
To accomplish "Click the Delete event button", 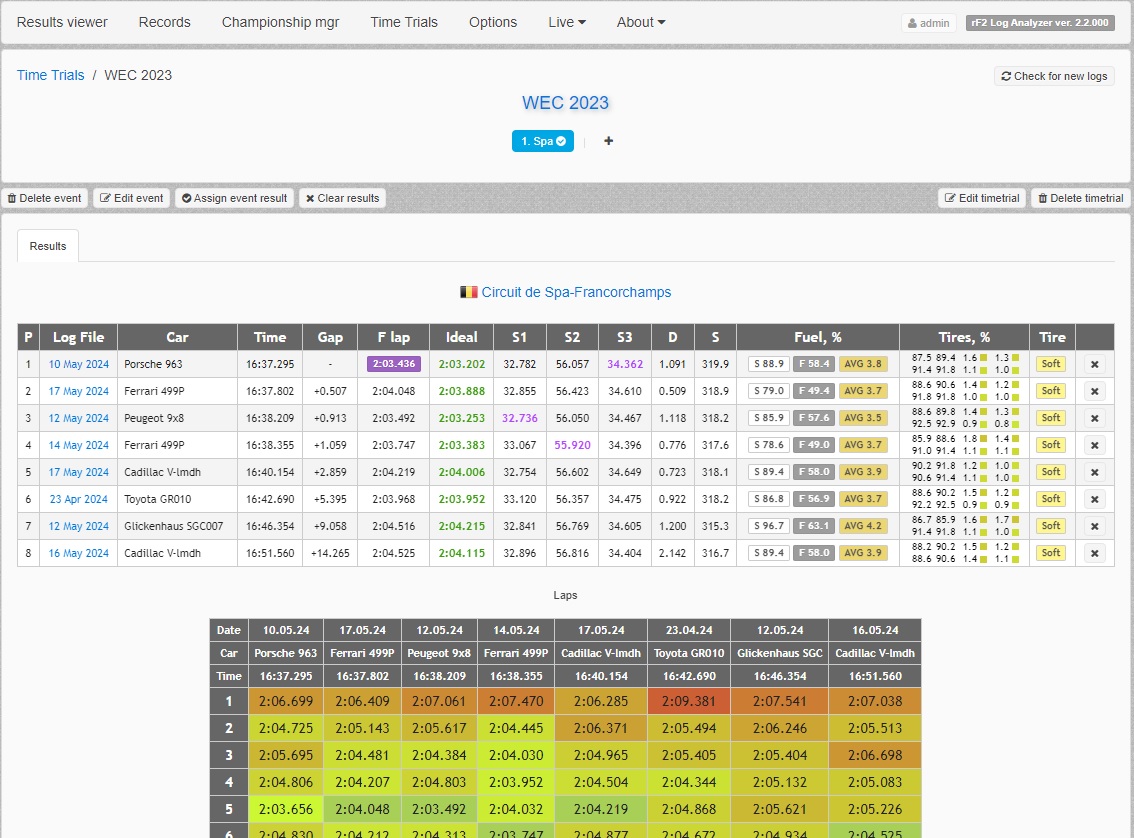I will 44,198.
